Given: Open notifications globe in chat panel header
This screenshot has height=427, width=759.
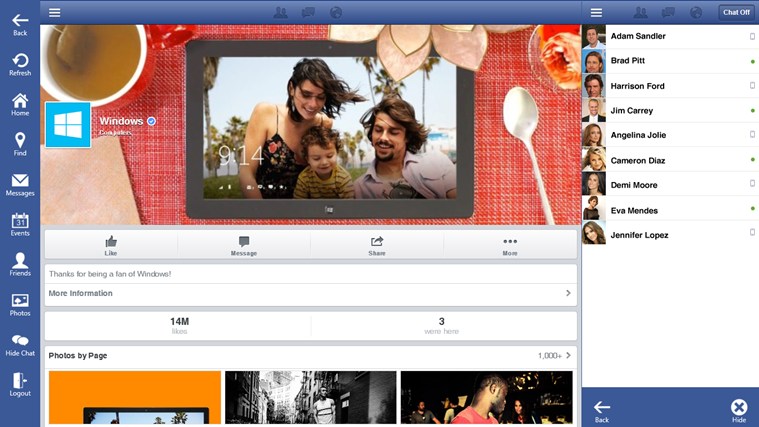Looking at the screenshot, I should (696, 12).
